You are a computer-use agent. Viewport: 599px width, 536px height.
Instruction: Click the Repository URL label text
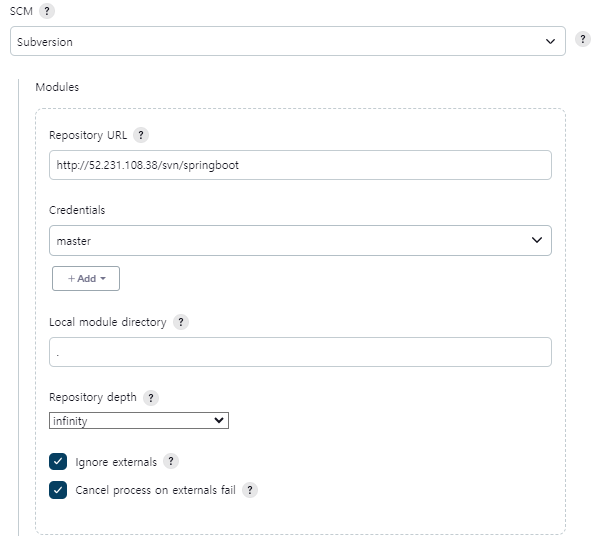pyautogui.click(x=88, y=135)
